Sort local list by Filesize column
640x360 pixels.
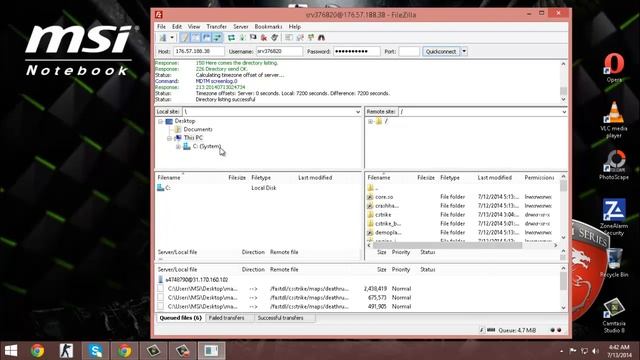click(237, 178)
